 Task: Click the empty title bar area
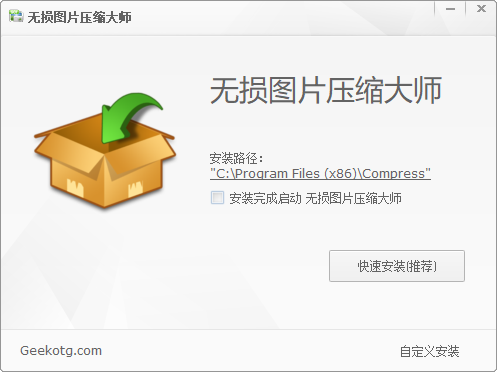pyautogui.click(x=283, y=17)
